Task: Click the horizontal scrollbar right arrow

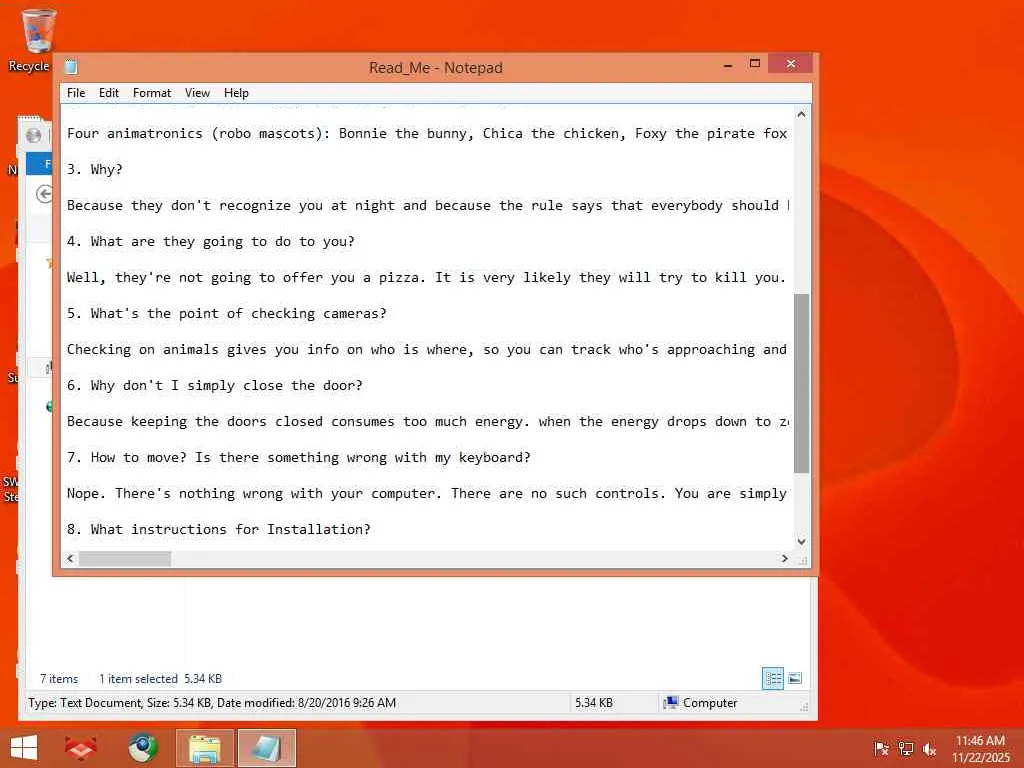Action: click(x=785, y=558)
